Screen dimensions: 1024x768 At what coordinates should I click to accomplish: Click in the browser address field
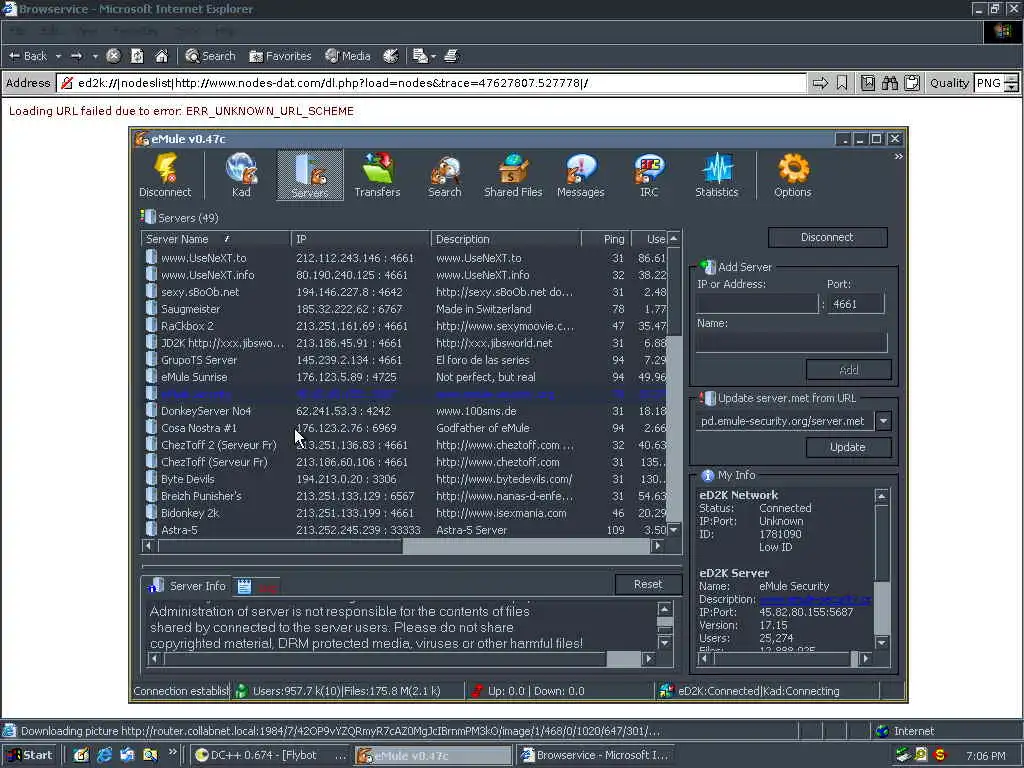tap(431, 83)
